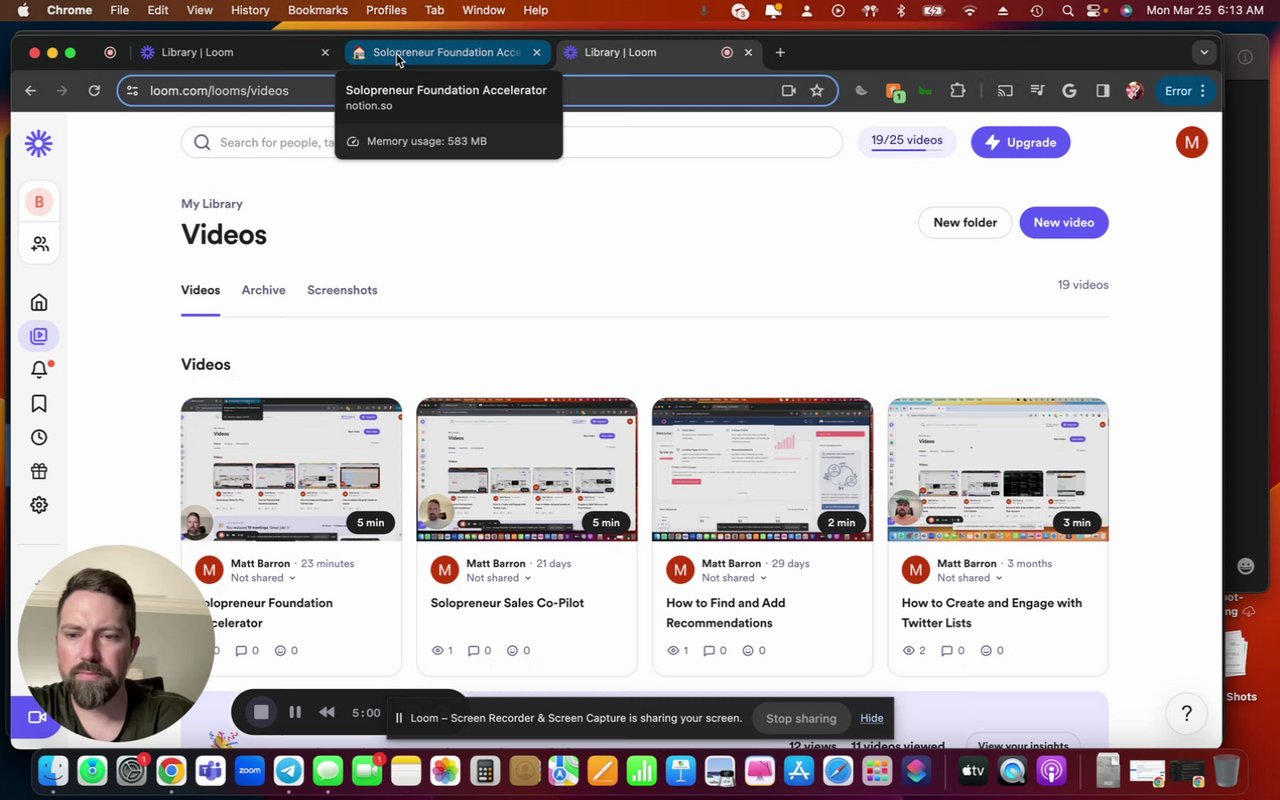Image resolution: width=1280 pixels, height=800 pixels.
Task: Click the My Library breadcrumb
Action: [x=212, y=204]
